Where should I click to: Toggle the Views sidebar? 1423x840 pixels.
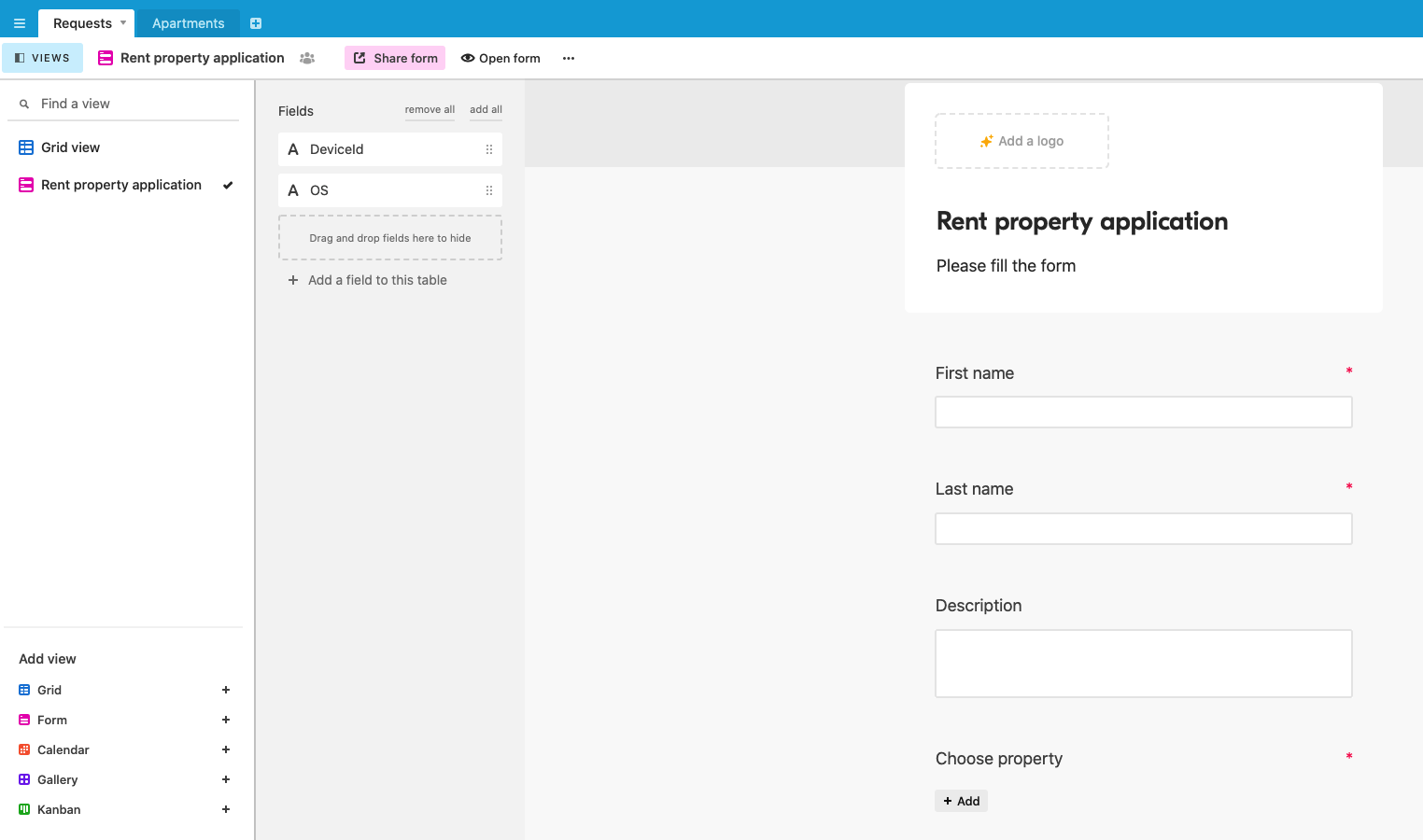click(x=42, y=58)
